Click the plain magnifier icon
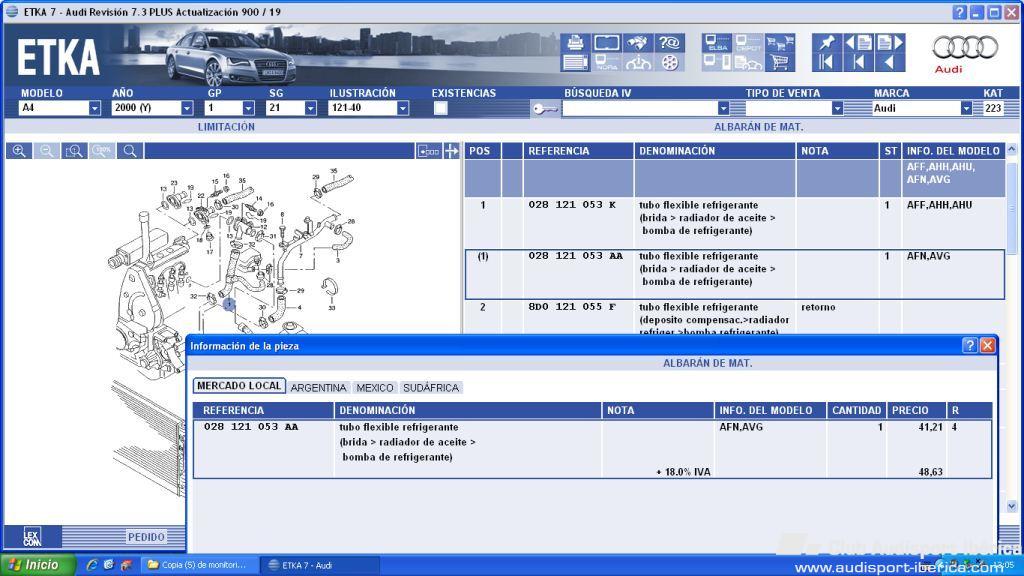This screenshot has height=576, width=1024. coord(130,151)
